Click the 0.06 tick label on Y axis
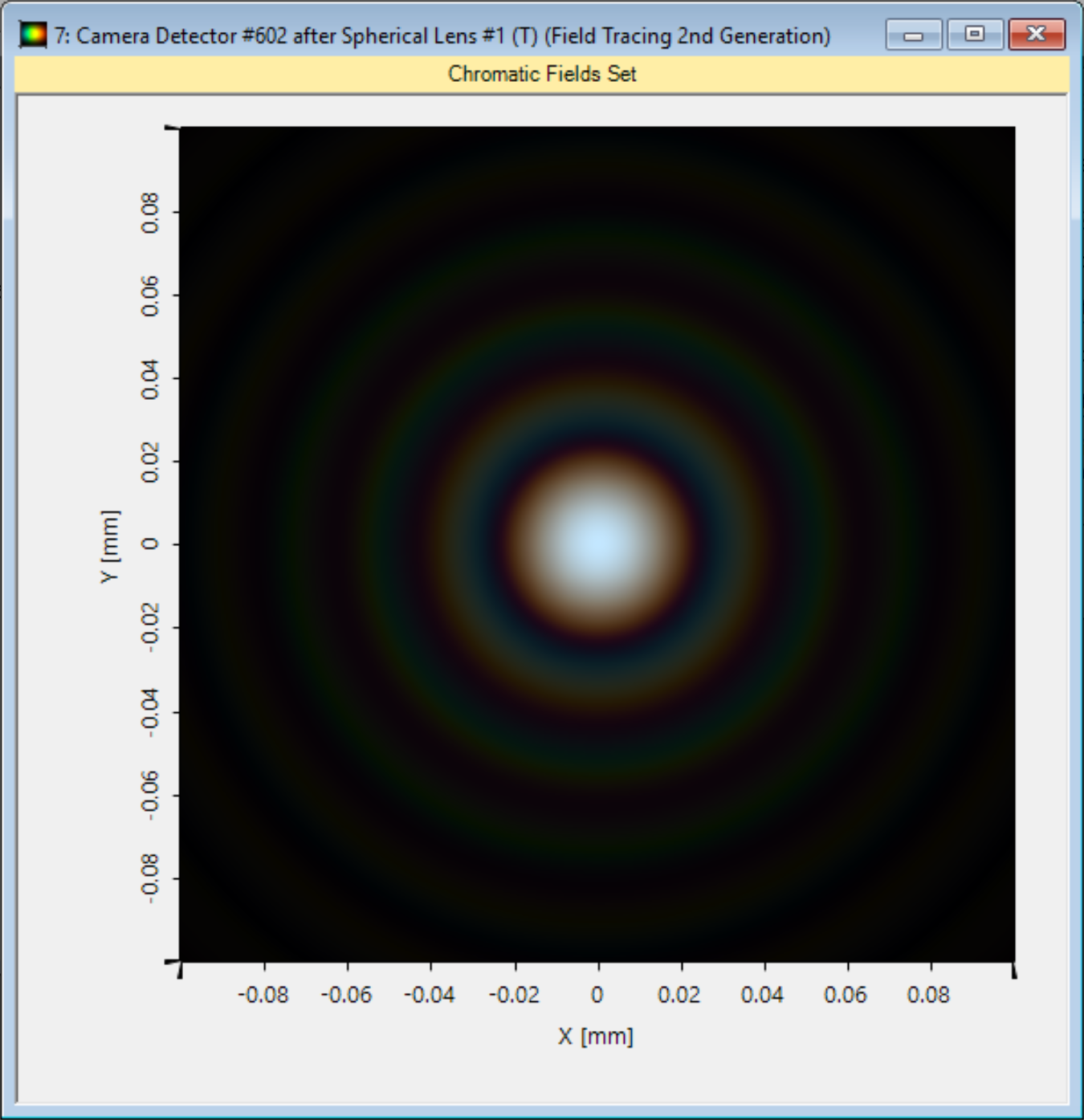The width and height of the screenshot is (1084, 1120). pos(150,295)
